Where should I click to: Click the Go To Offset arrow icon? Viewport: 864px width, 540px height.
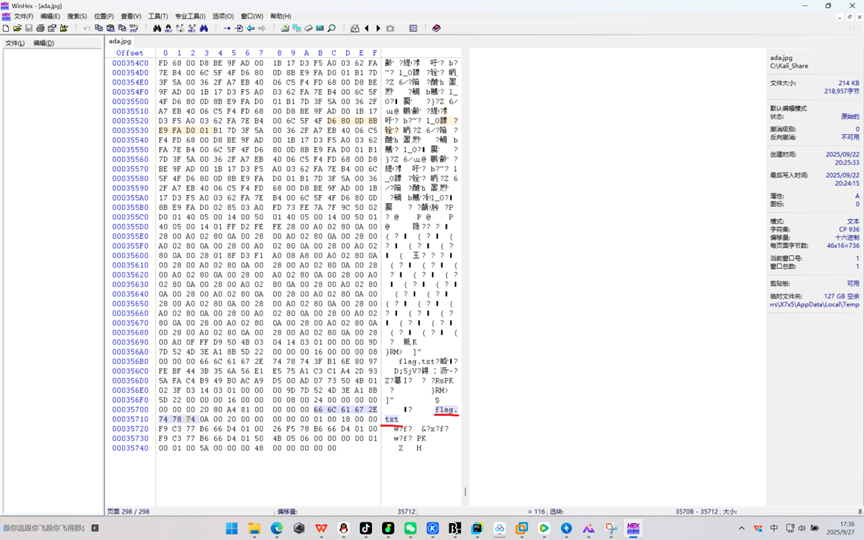tap(227, 28)
